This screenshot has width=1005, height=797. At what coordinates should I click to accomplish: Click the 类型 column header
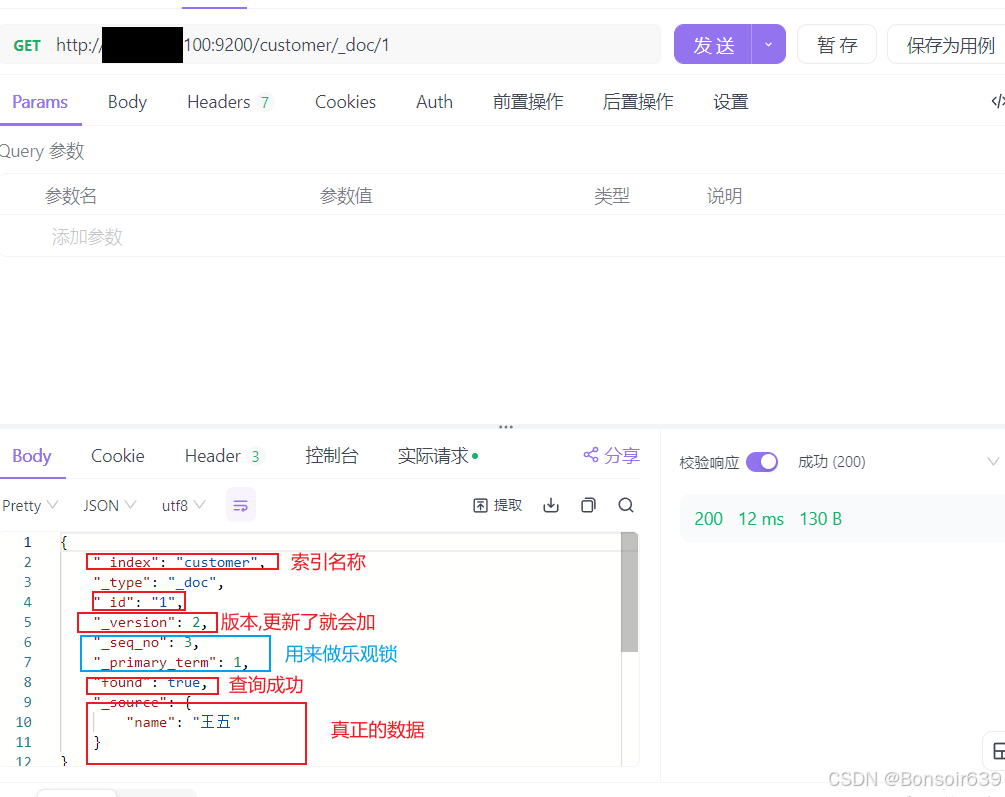point(611,196)
